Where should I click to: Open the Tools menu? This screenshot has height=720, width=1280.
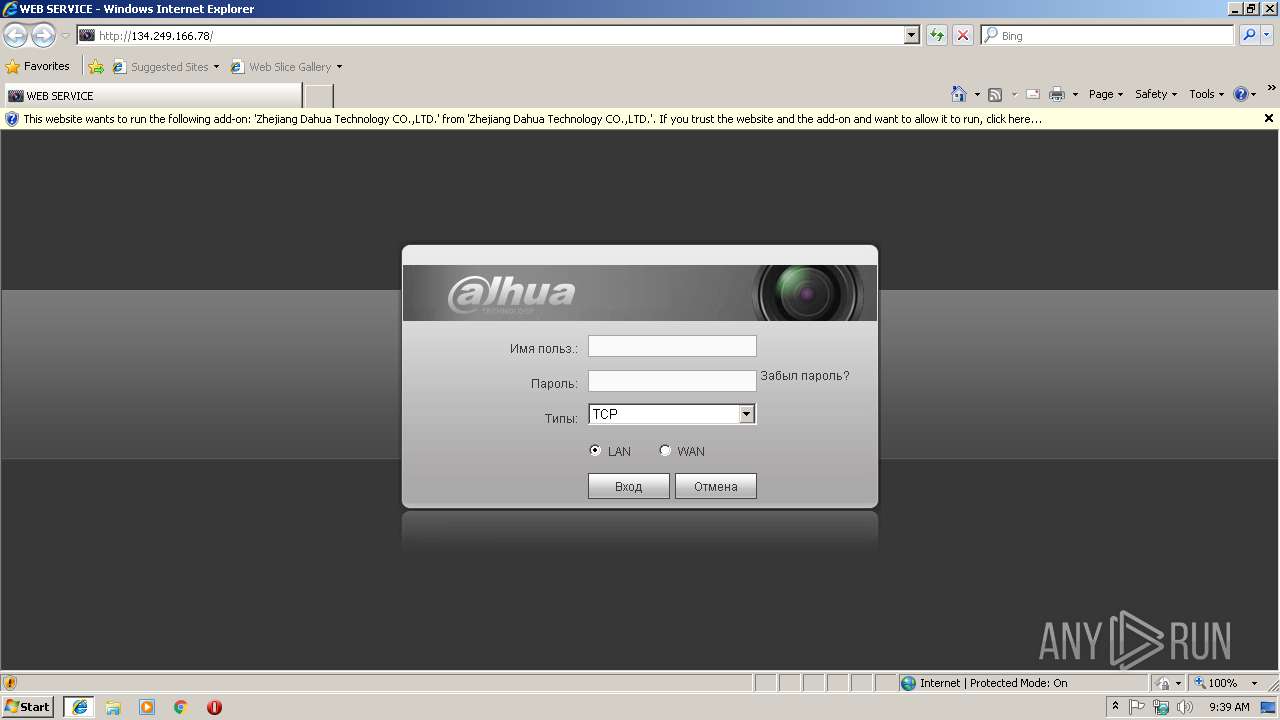pyautogui.click(x=1207, y=94)
